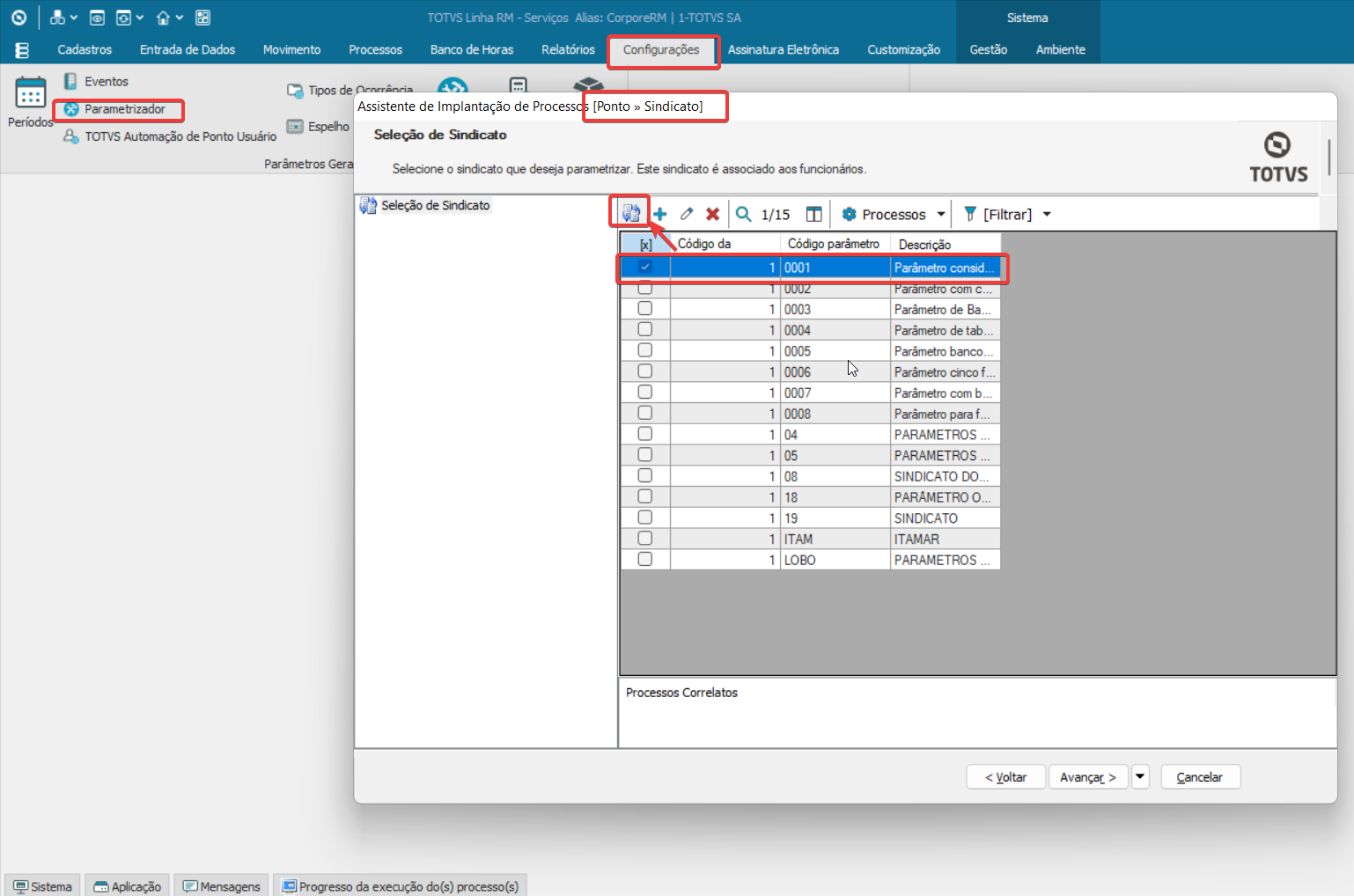The image size is (1354, 896).
Task: Expand the Filtrar dropdown arrow
Action: pyautogui.click(x=1047, y=214)
